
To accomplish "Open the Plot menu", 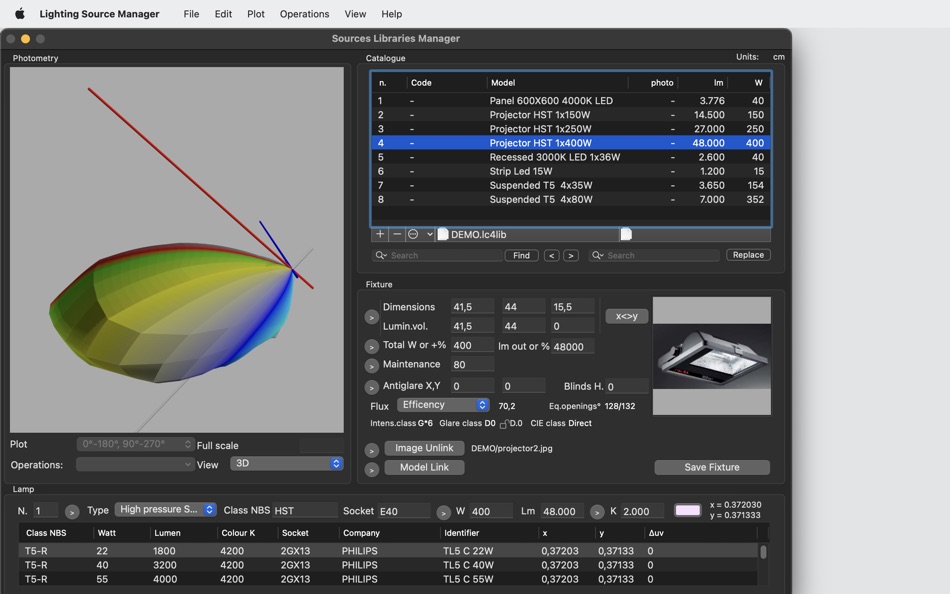I will pos(256,13).
